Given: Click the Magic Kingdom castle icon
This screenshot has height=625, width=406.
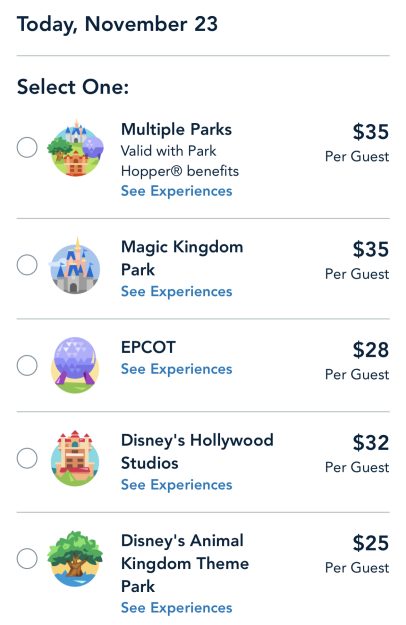Looking at the screenshot, I should click(x=75, y=265).
